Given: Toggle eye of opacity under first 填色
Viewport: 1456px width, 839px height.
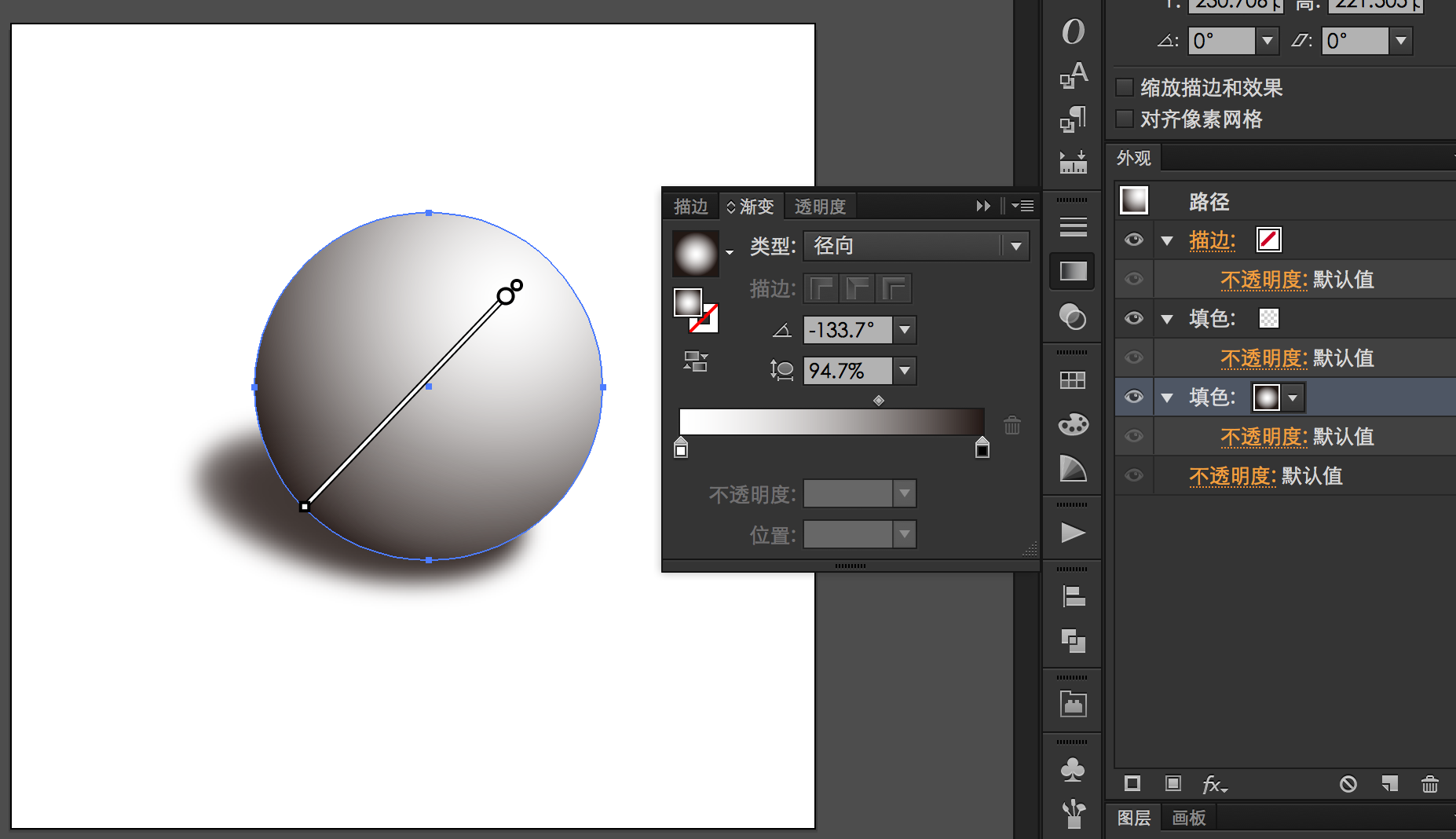Looking at the screenshot, I should click(1133, 357).
